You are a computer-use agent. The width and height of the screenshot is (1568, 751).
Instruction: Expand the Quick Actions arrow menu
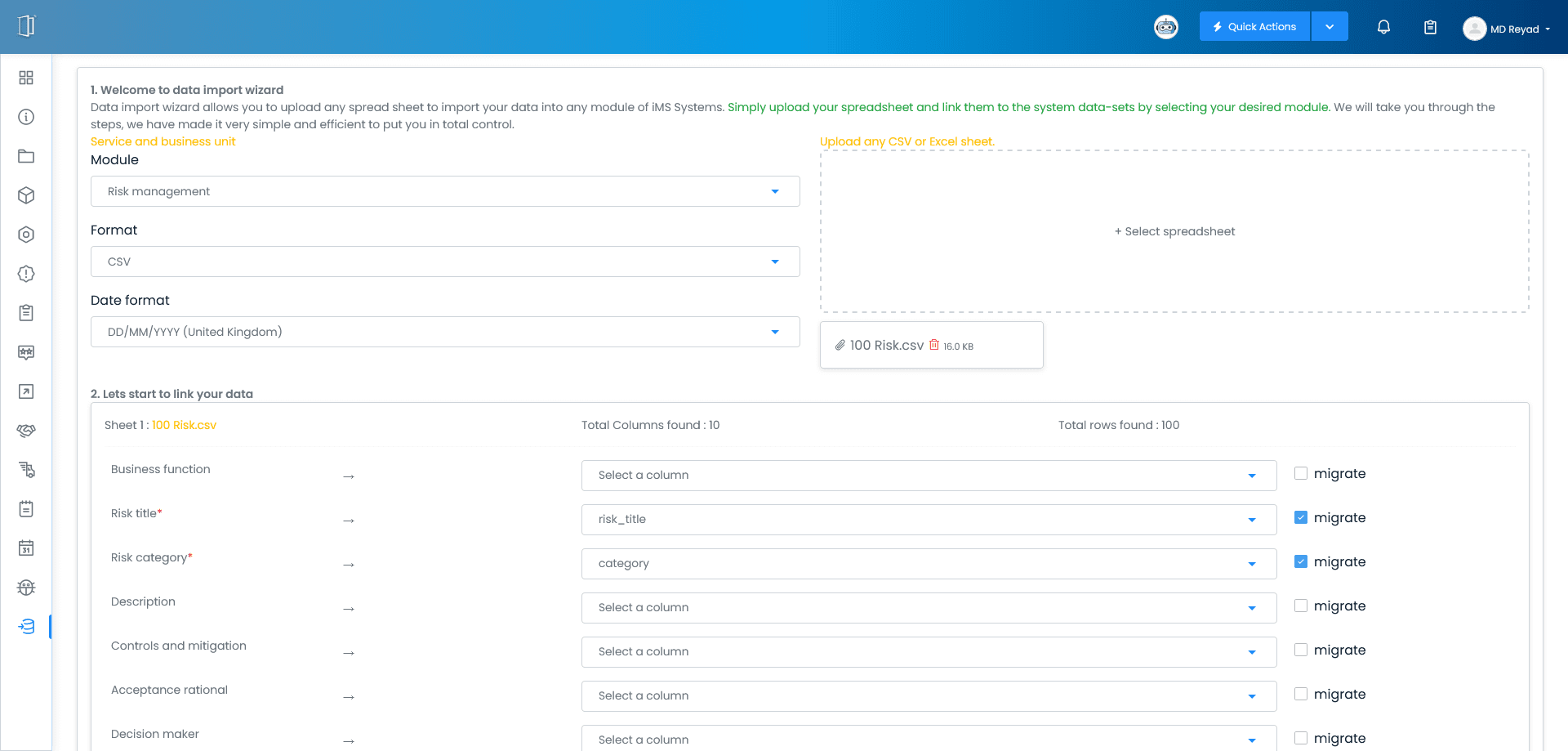pos(1330,27)
